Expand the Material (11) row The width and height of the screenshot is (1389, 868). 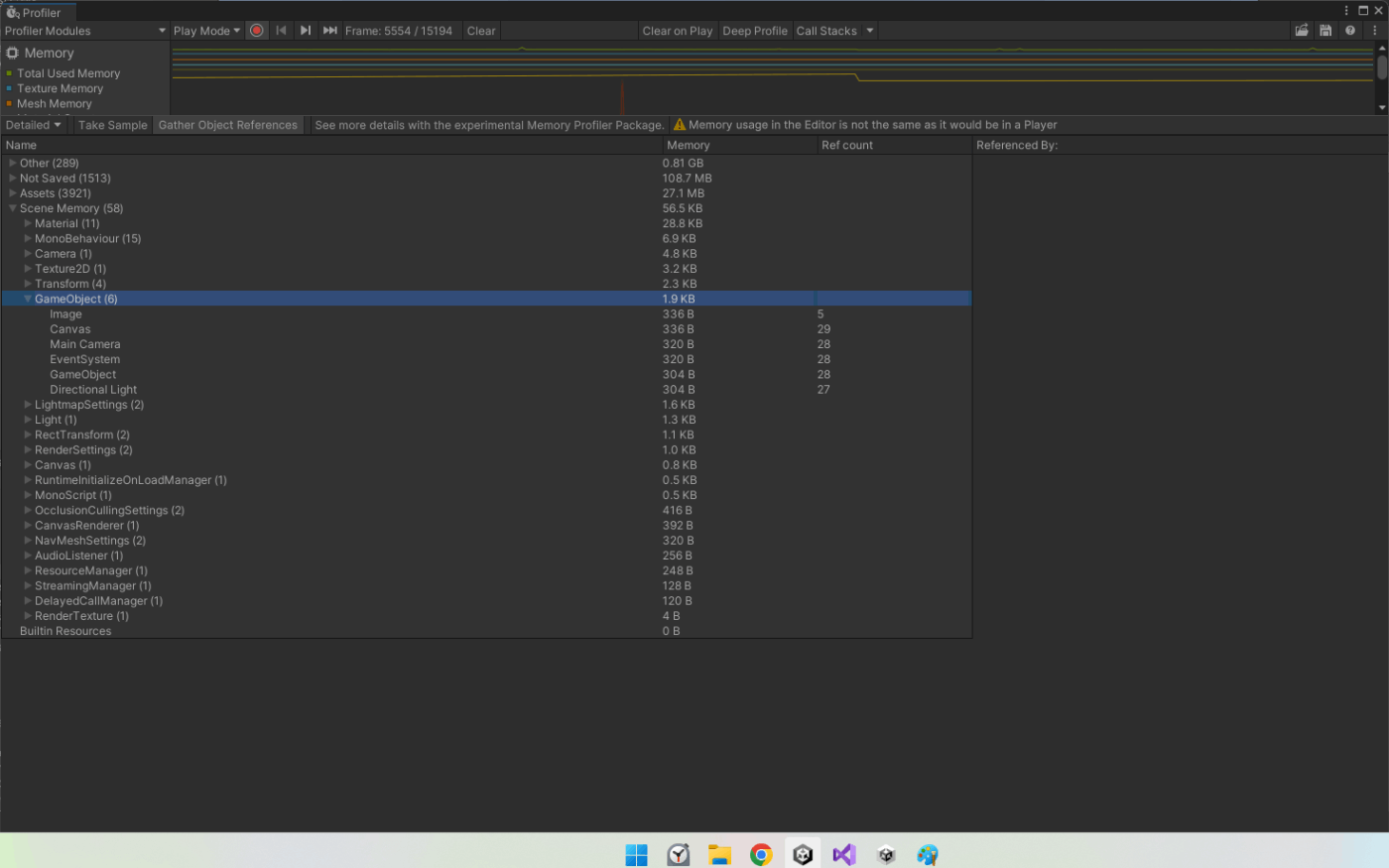[28, 223]
